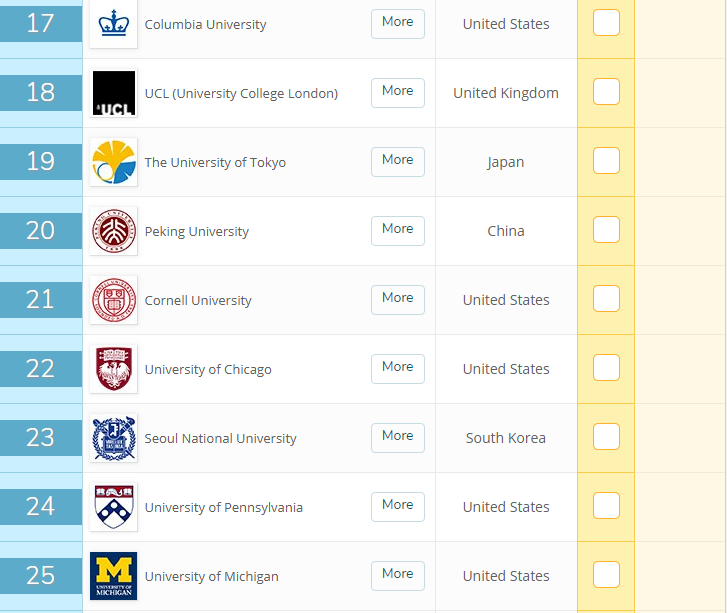This screenshot has height=613, width=727.
Task: Expand More for University of Chicago
Action: (397, 368)
